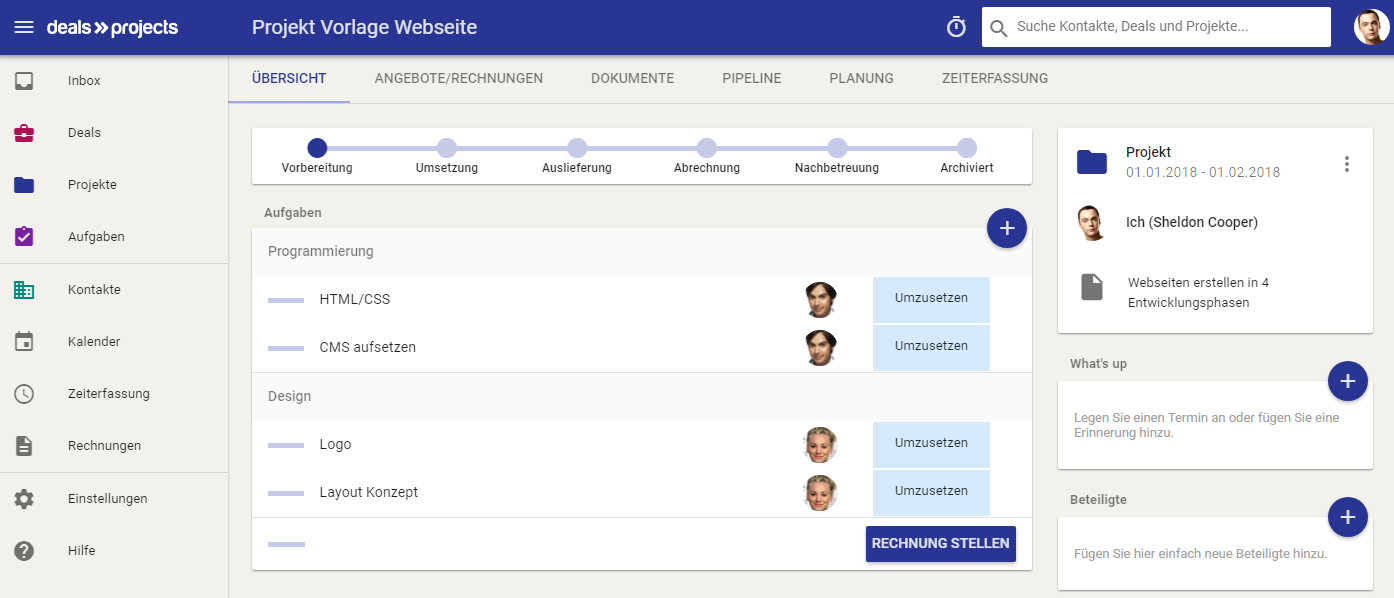The image size is (1394, 598).
Task: Open Kalender icon in sidebar
Action: 24,342
